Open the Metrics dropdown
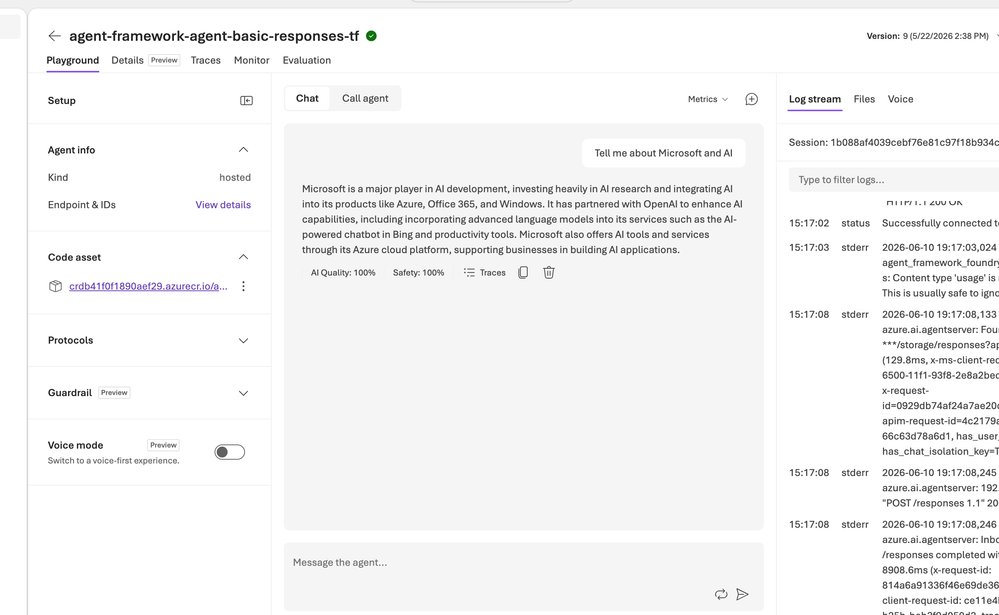Viewport: 999px width, 615px height. (x=708, y=99)
